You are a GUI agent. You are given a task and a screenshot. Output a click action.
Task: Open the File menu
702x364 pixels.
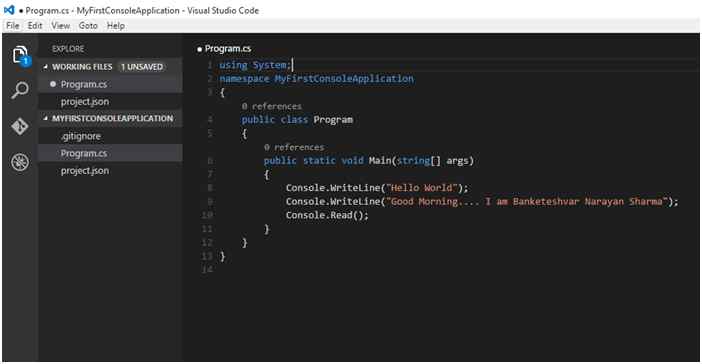click(13, 26)
